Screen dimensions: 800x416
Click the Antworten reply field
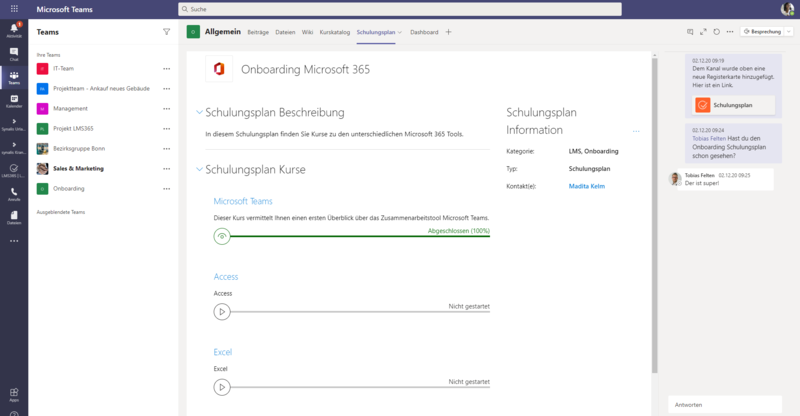[x=725, y=405]
